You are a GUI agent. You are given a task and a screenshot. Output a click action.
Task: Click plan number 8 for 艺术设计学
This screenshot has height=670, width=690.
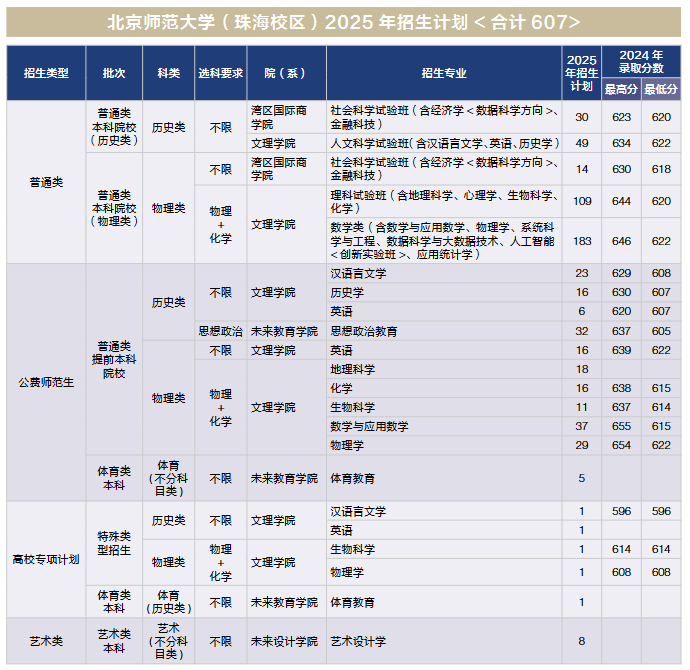pos(582,641)
